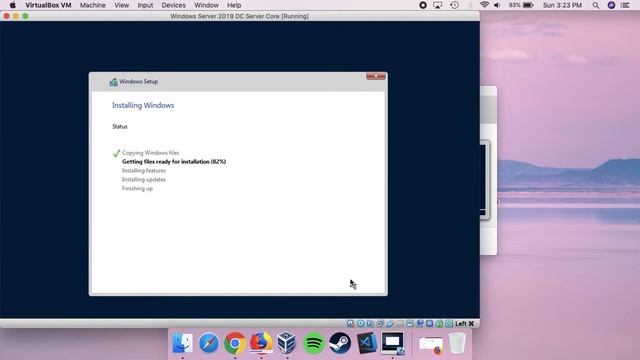Click the green checkmark beside Copying Windows files

click(x=116, y=153)
